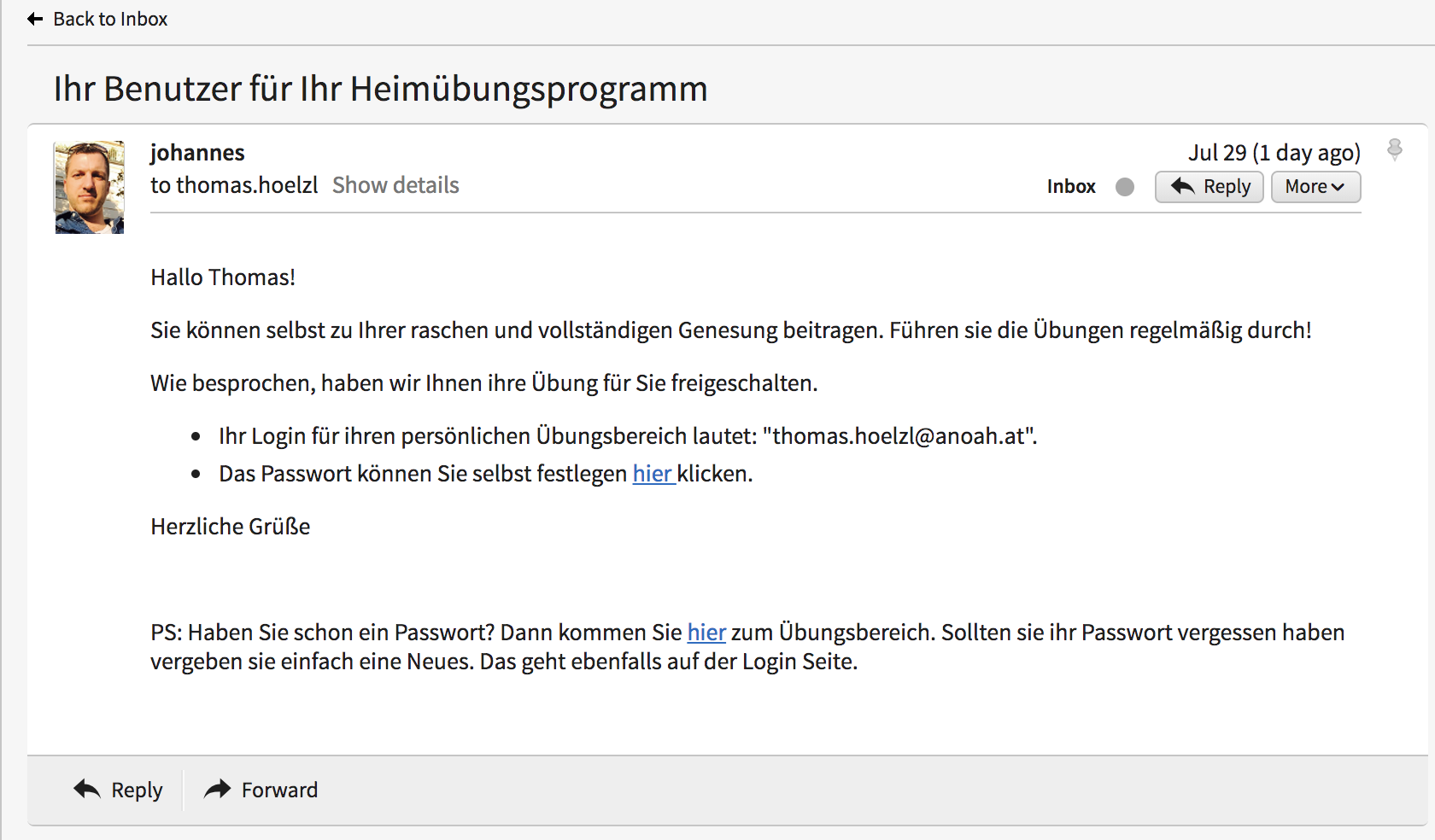
Task: Select the Inbox folder label
Action: 1071,187
